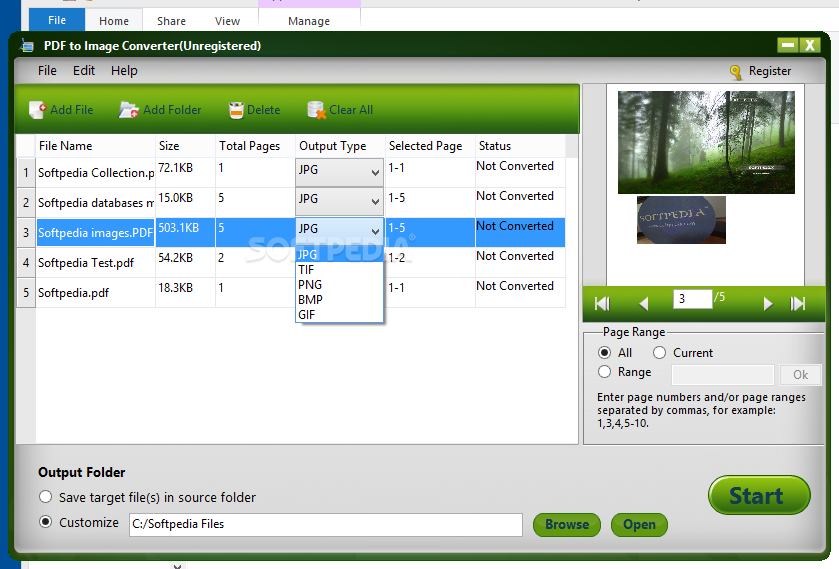This screenshot has width=839, height=569.
Task: Open Output Type dropdown for Softpedia databases
Action: [339, 201]
